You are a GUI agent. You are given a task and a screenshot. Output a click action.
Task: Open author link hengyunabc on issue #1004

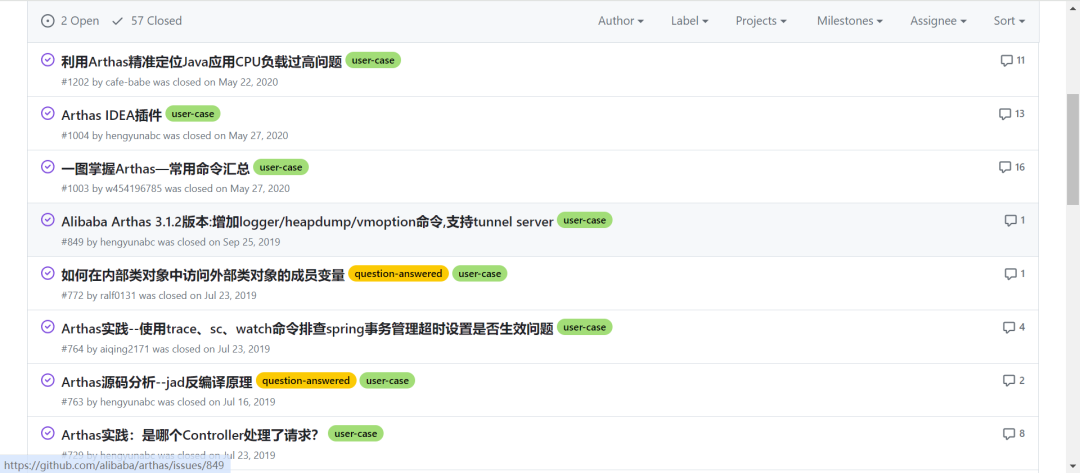click(x=133, y=135)
